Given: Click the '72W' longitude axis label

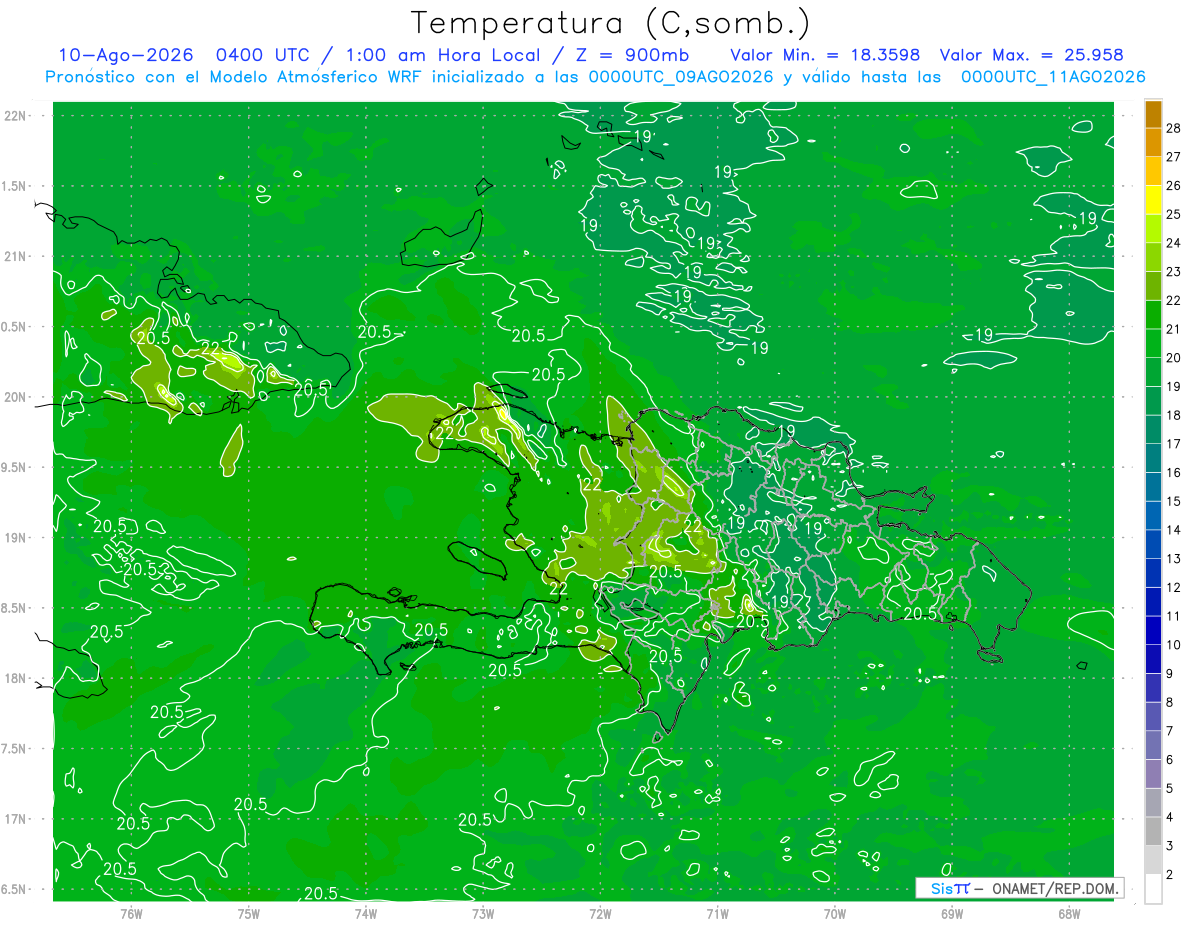Looking at the screenshot, I should (x=600, y=913).
